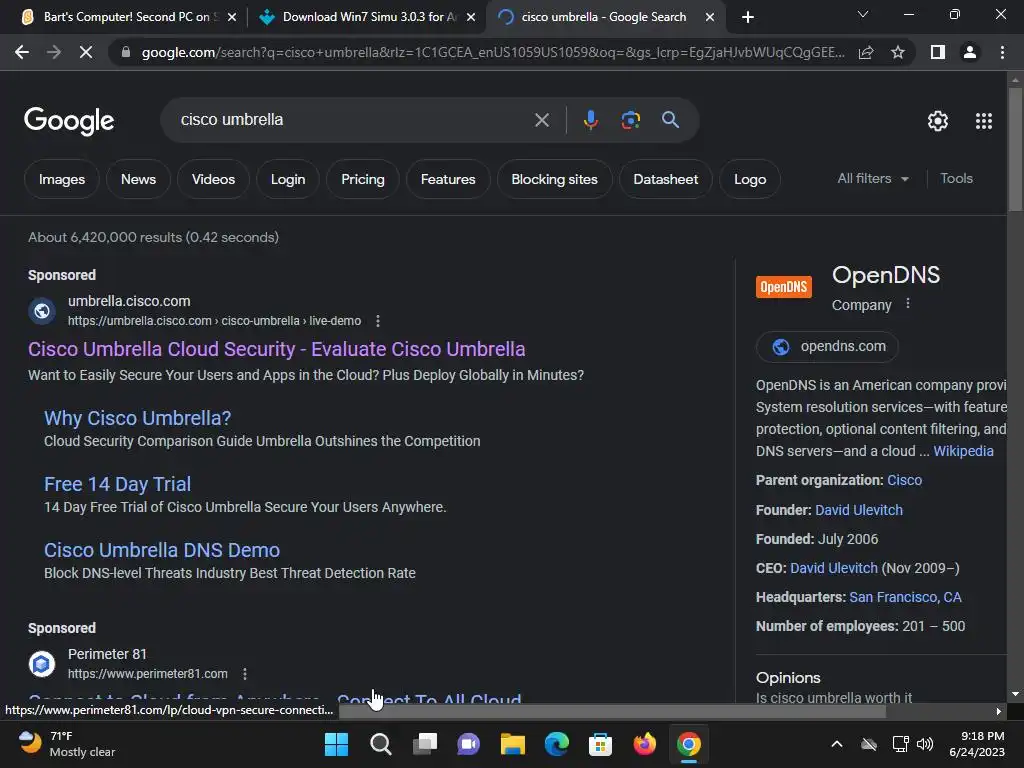Open Microsoft Store from taskbar
This screenshot has height=768, width=1024.
pyautogui.click(x=600, y=744)
